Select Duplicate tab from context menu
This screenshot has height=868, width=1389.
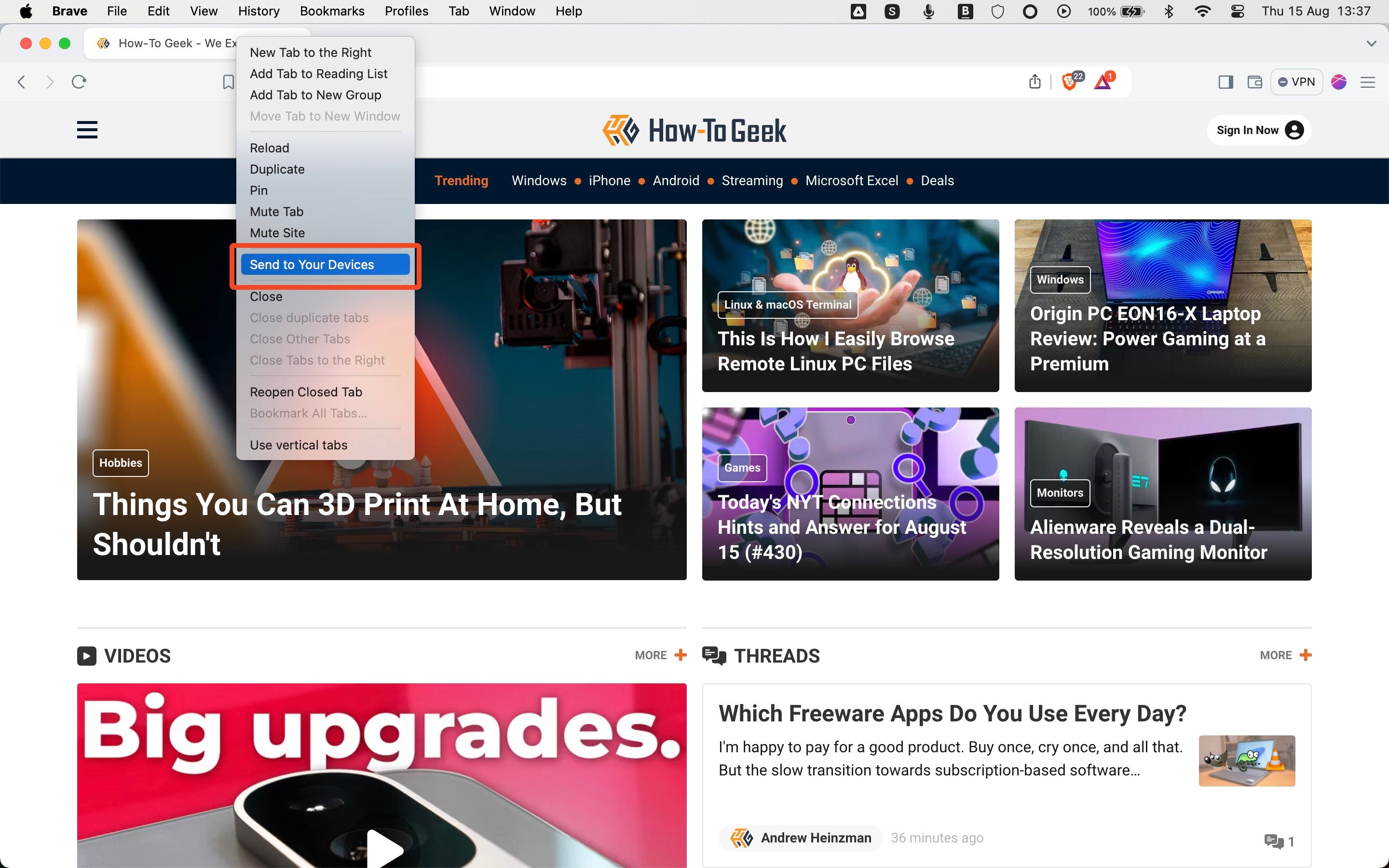pos(278,168)
